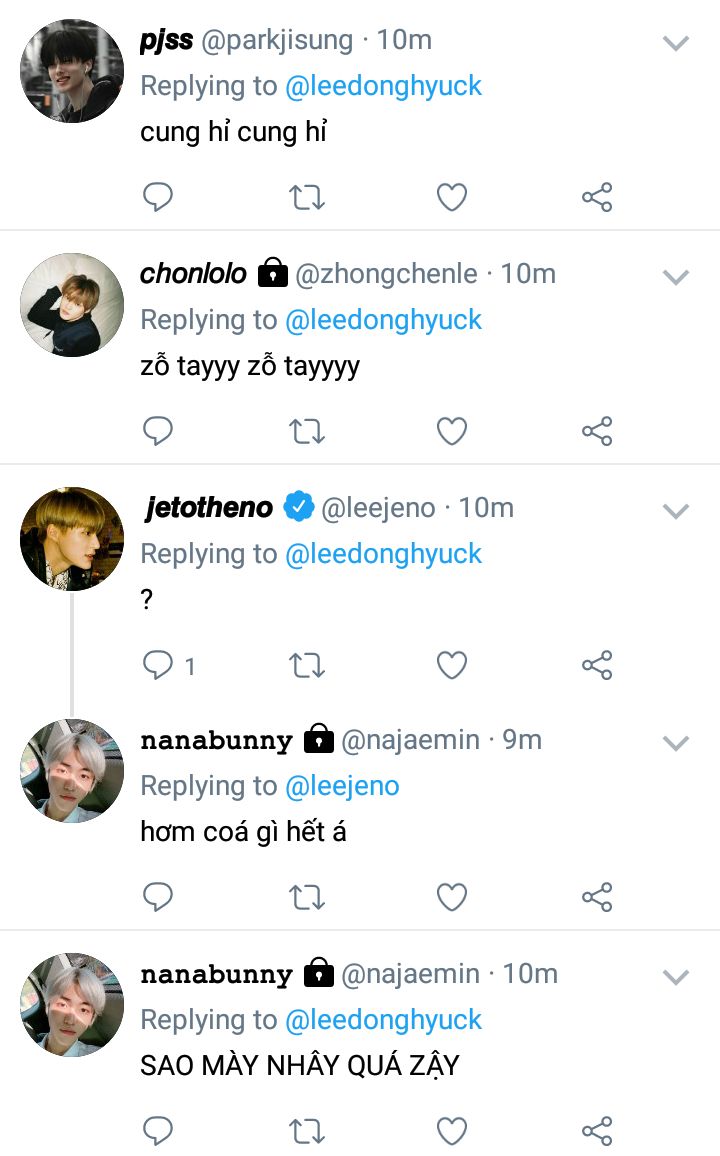720x1156 pixels.
Task: Reply to nanabunny's "SAO MÀY NHÂY" tweet
Action: point(157,1130)
